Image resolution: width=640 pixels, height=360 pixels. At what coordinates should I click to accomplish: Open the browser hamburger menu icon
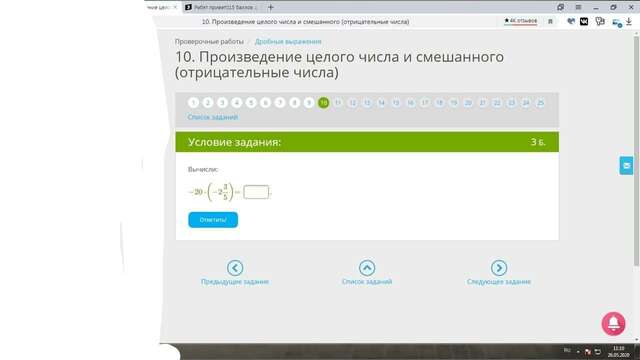click(578, 7)
